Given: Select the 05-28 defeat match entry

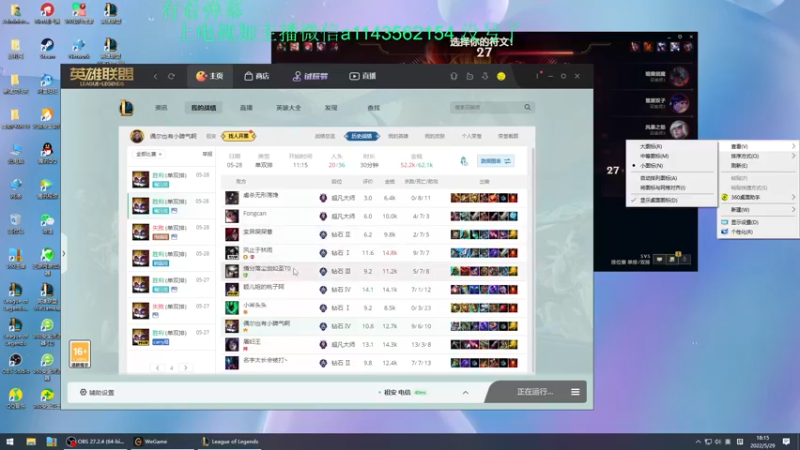Looking at the screenshot, I should pyautogui.click(x=171, y=232).
